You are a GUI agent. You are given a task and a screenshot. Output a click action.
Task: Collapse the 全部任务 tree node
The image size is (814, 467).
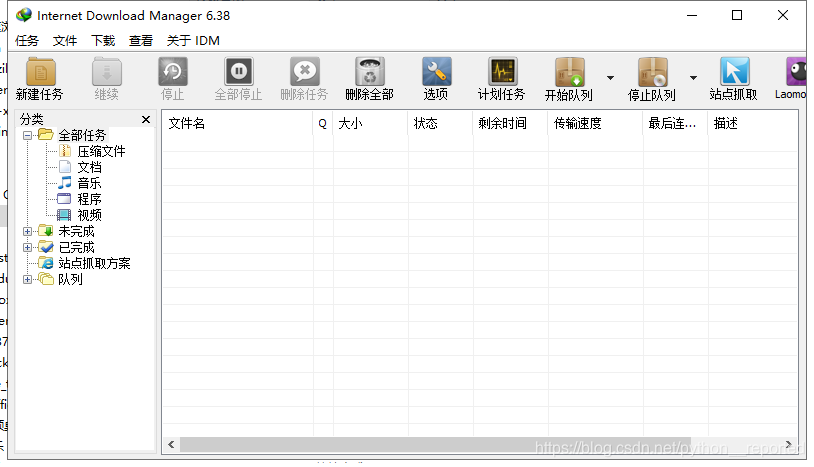(x=28, y=135)
